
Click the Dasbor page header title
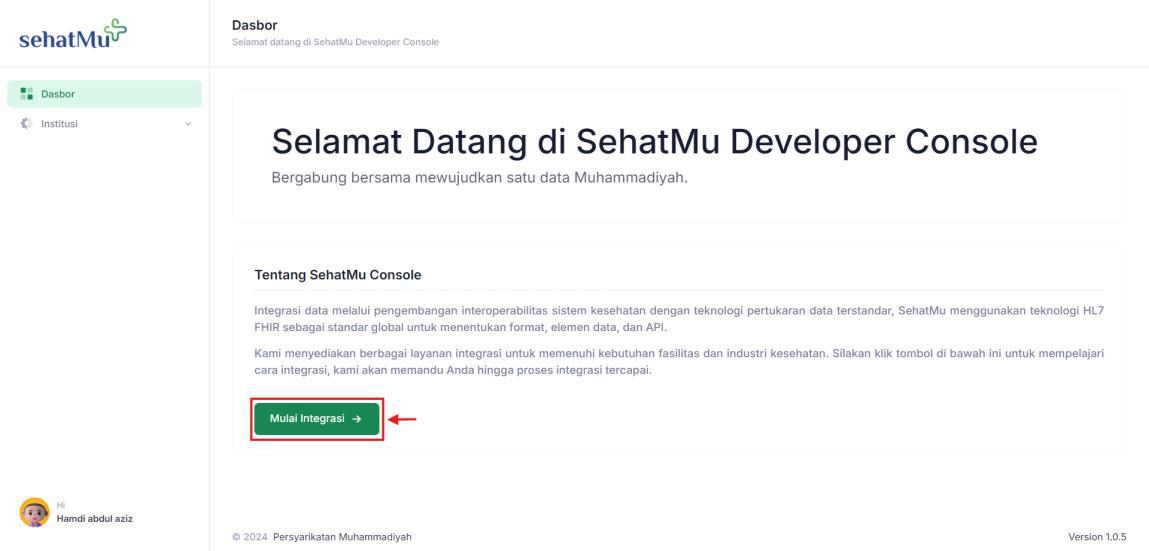[254, 26]
